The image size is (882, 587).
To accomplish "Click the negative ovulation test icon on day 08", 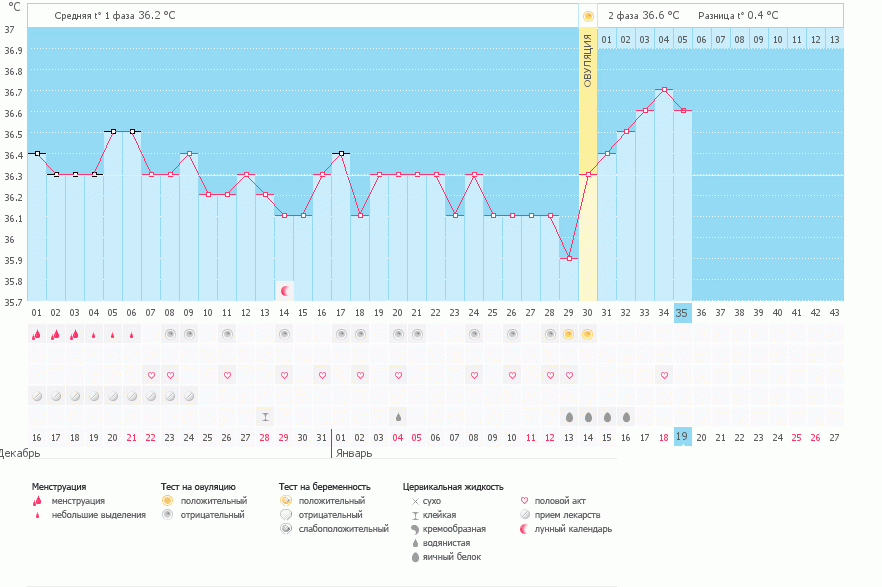I will tap(170, 334).
